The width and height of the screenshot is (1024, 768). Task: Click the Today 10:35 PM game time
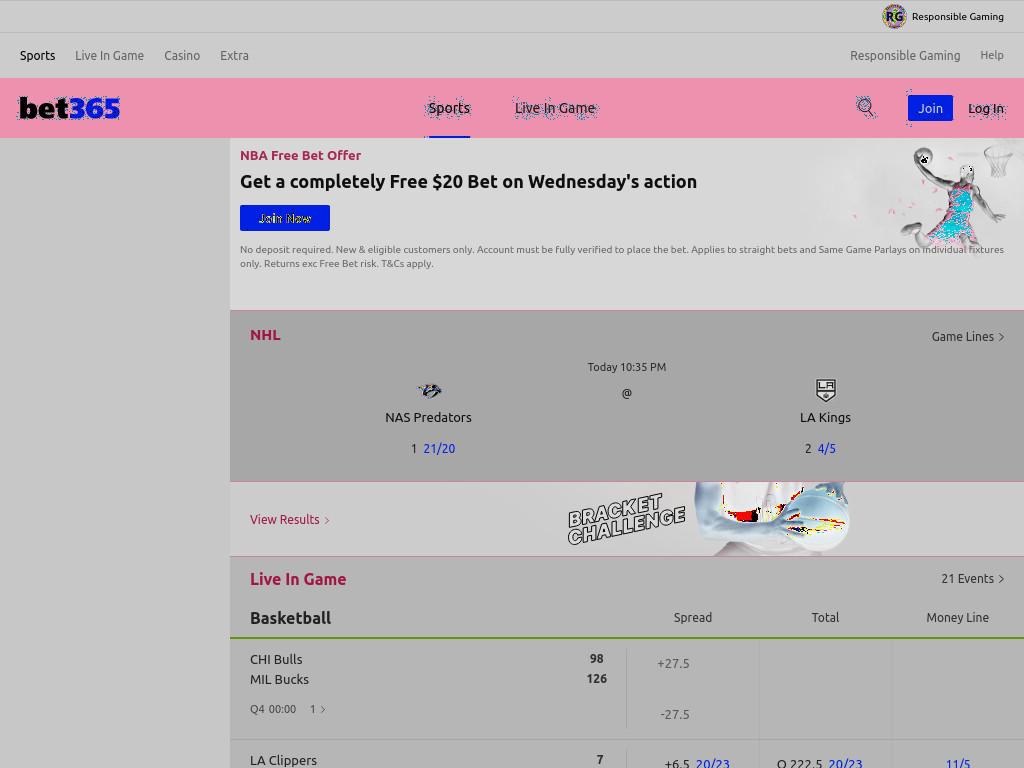tap(627, 367)
